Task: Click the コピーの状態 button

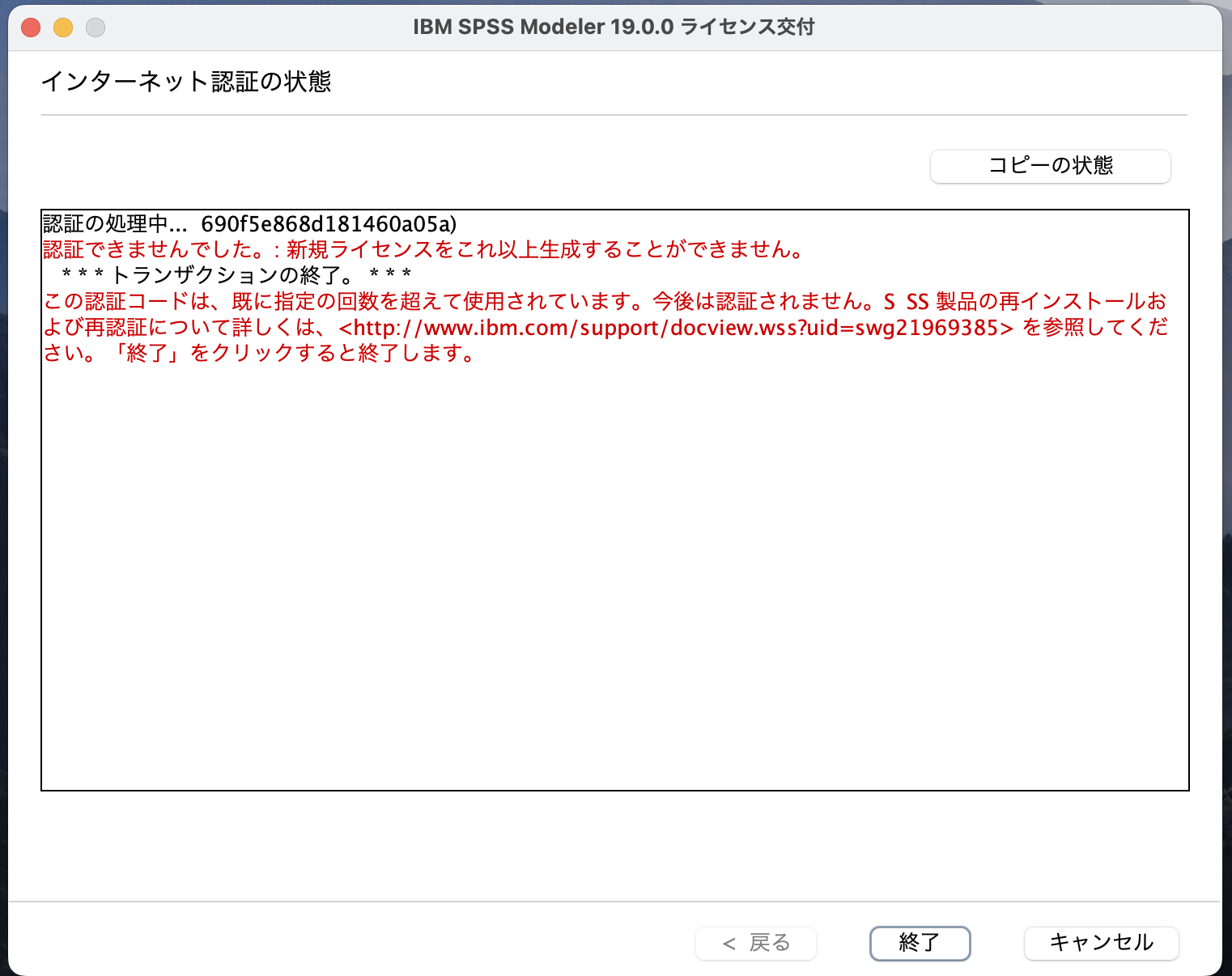Action: [x=1050, y=166]
